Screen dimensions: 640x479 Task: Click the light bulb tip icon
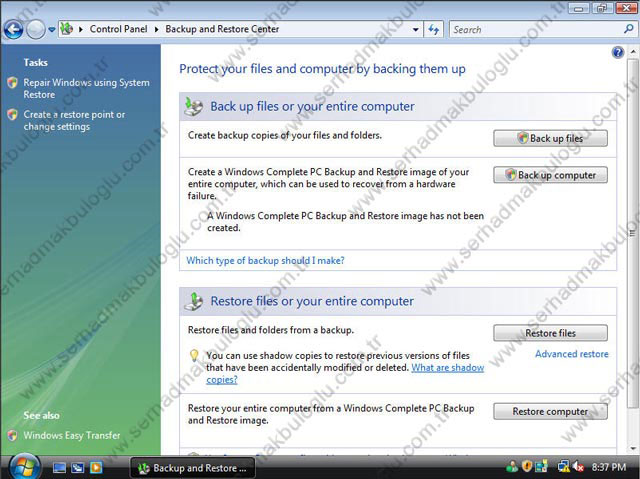coord(194,355)
